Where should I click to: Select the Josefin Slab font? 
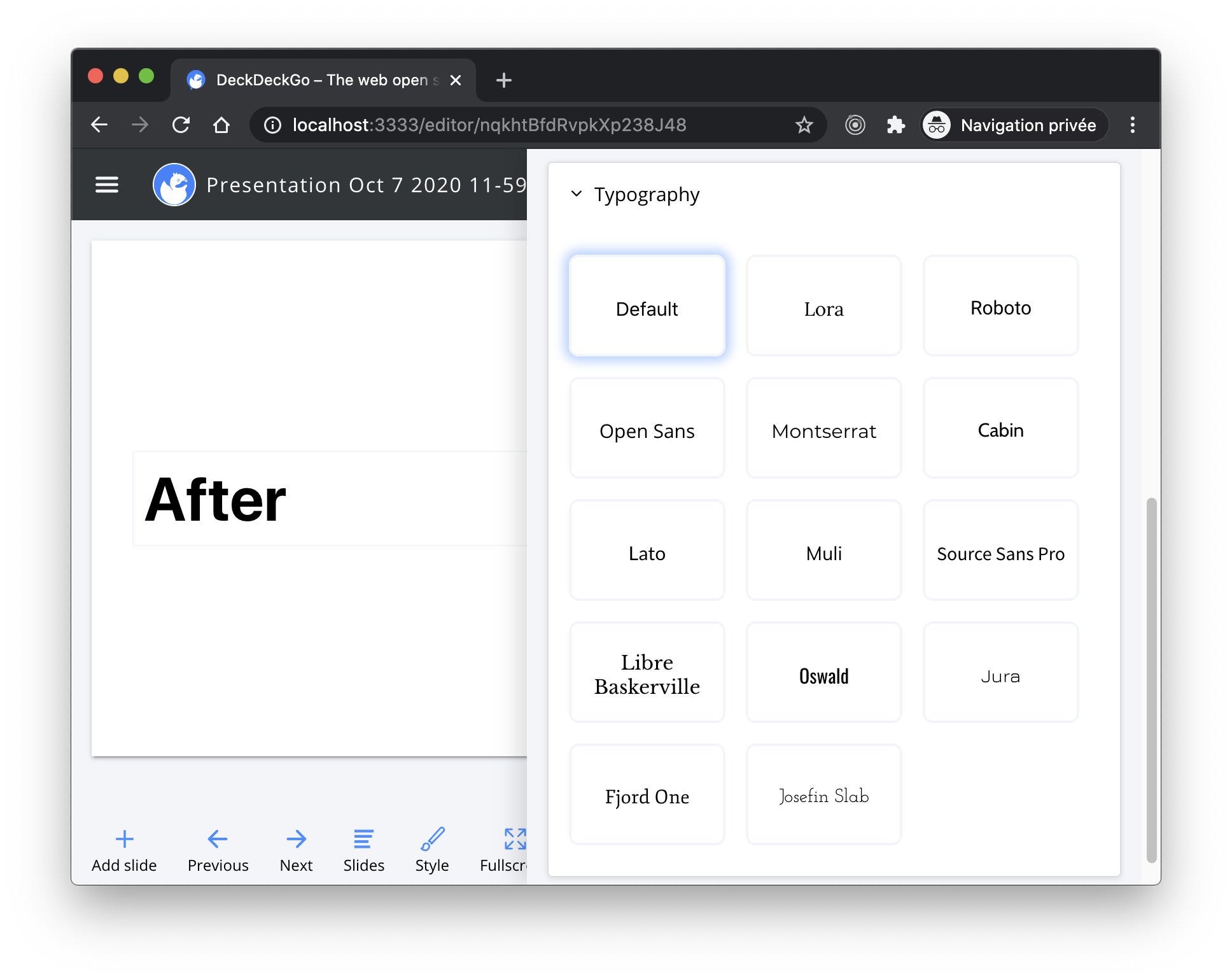click(823, 794)
